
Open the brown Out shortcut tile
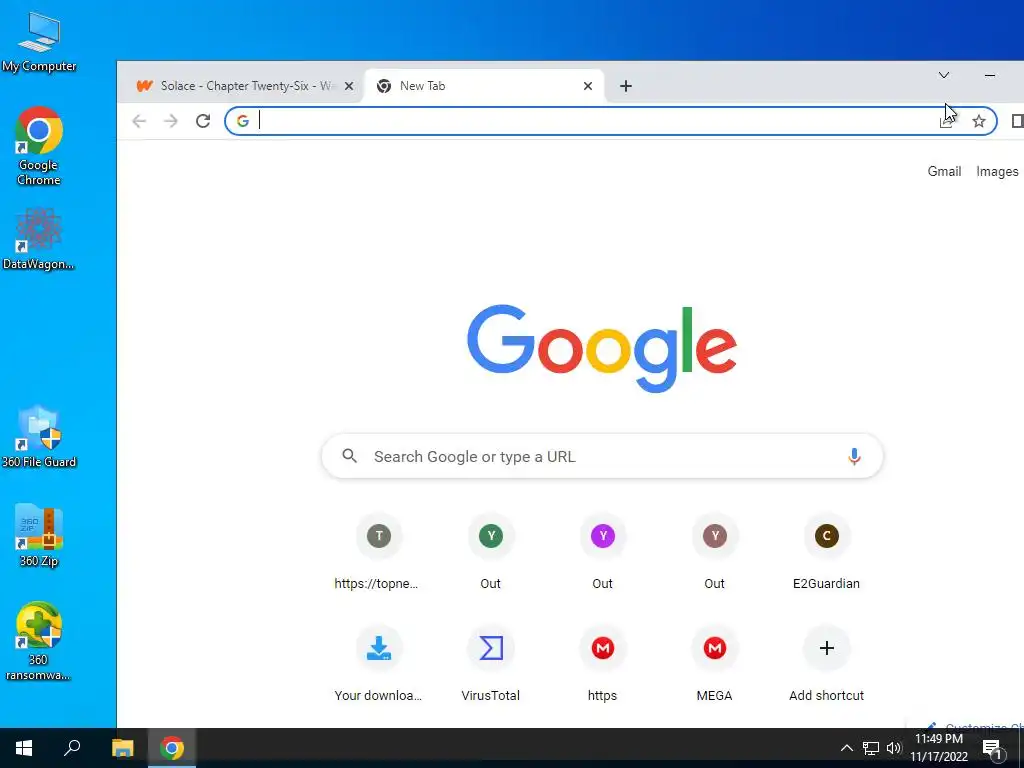tap(714, 552)
